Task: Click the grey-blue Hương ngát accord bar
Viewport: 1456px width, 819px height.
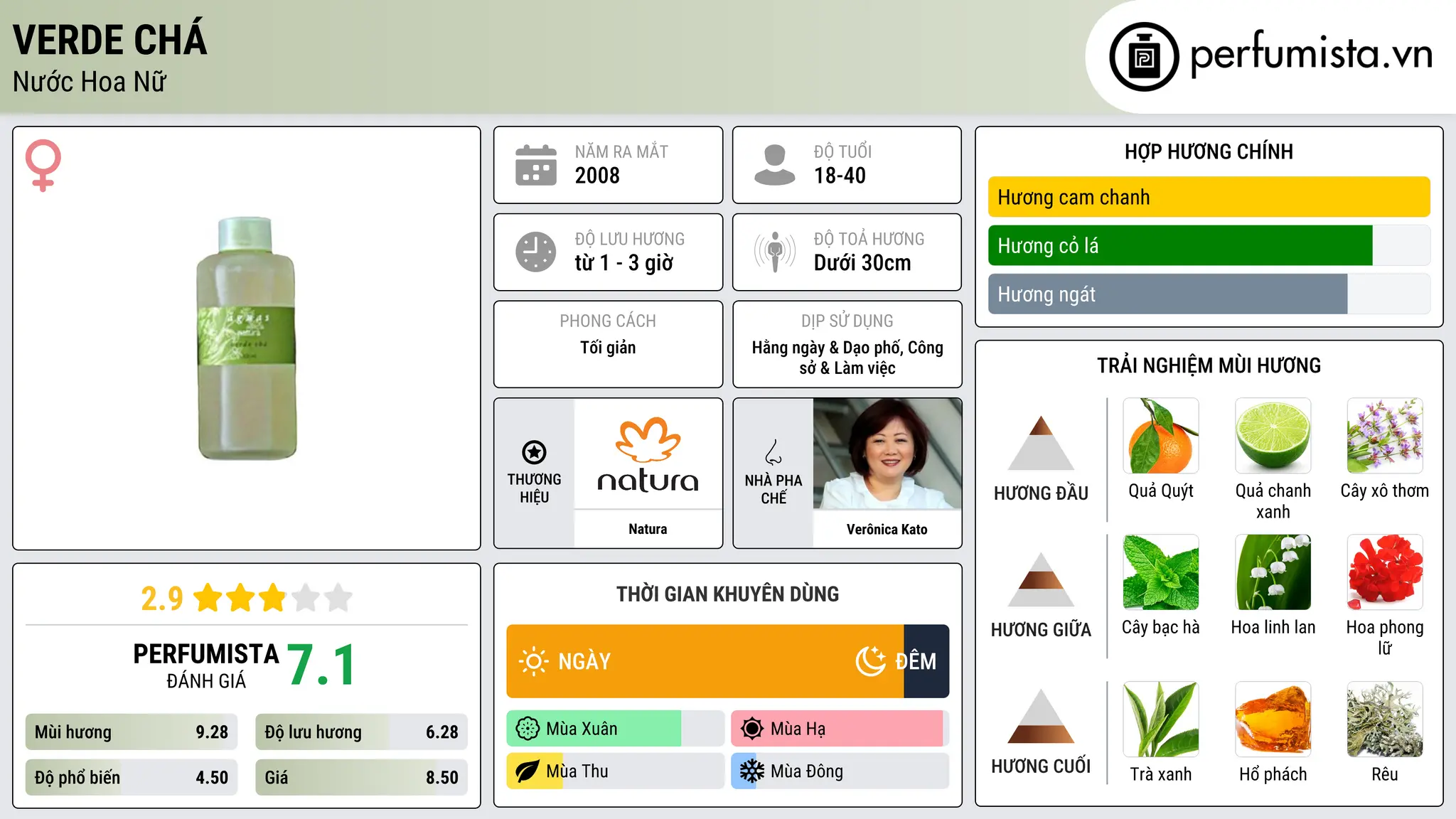Action: pos(1167,294)
